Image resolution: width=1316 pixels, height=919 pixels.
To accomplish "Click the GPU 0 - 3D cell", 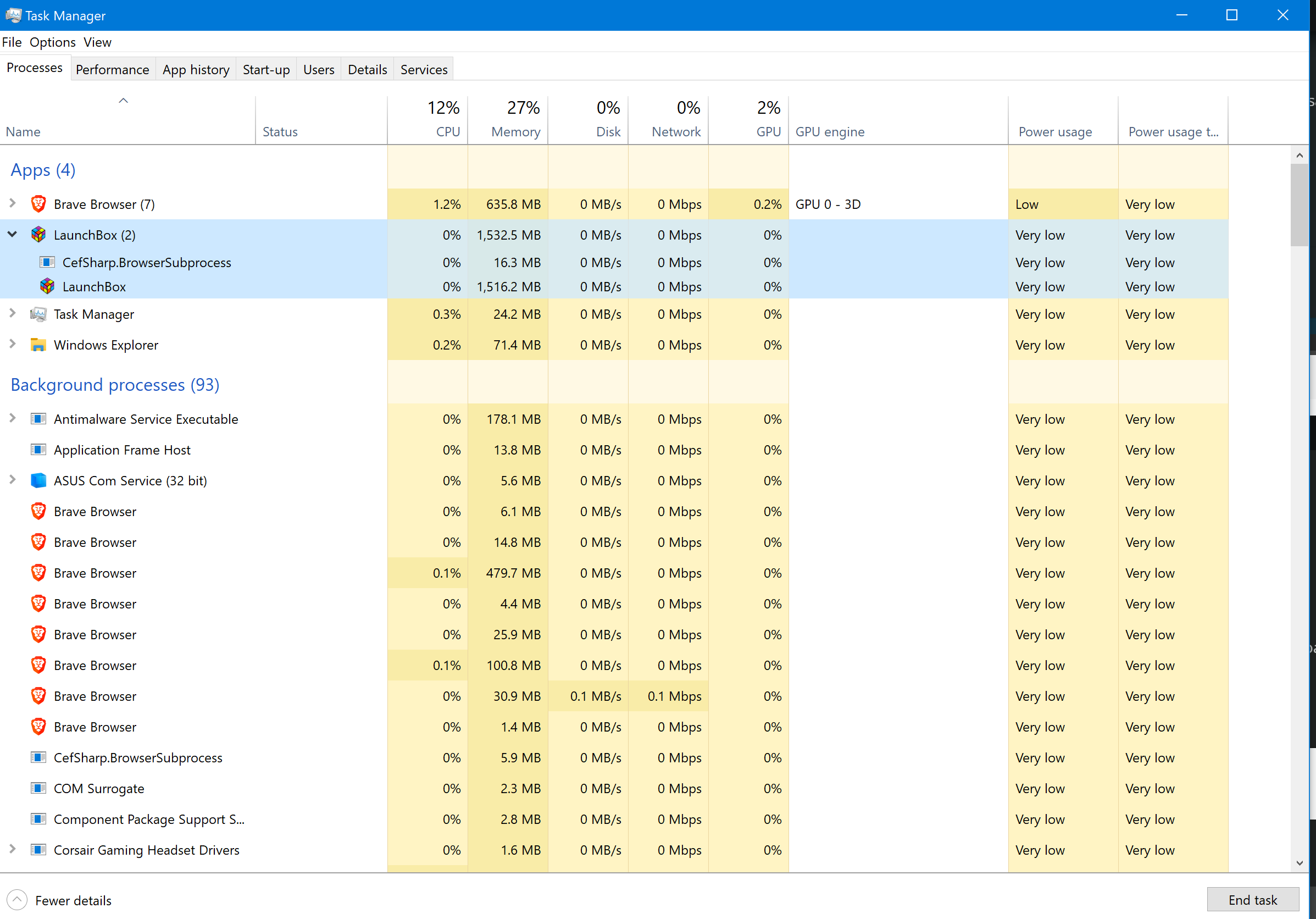I will tap(899, 204).
